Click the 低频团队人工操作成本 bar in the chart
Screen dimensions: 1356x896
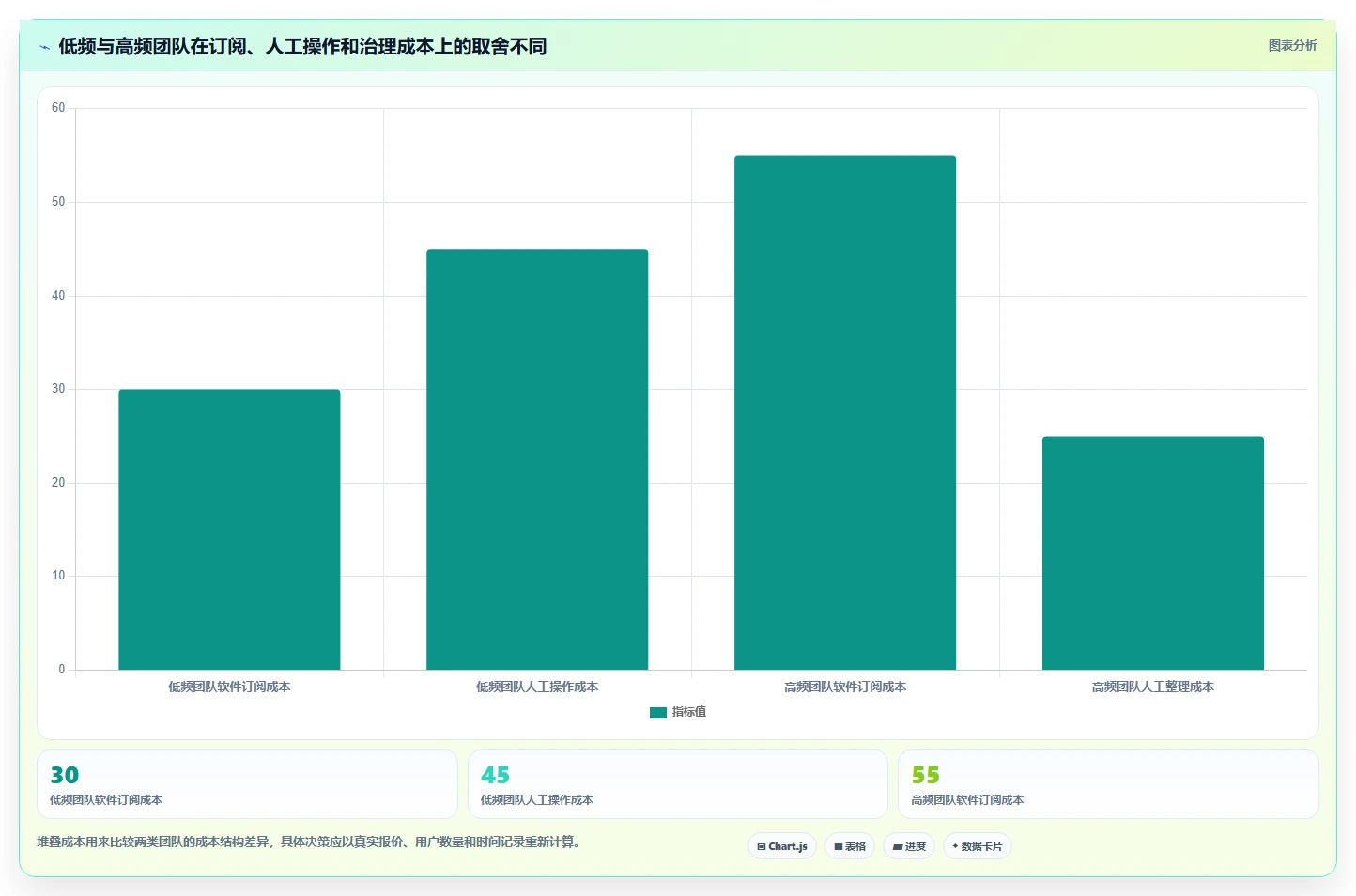537,459
